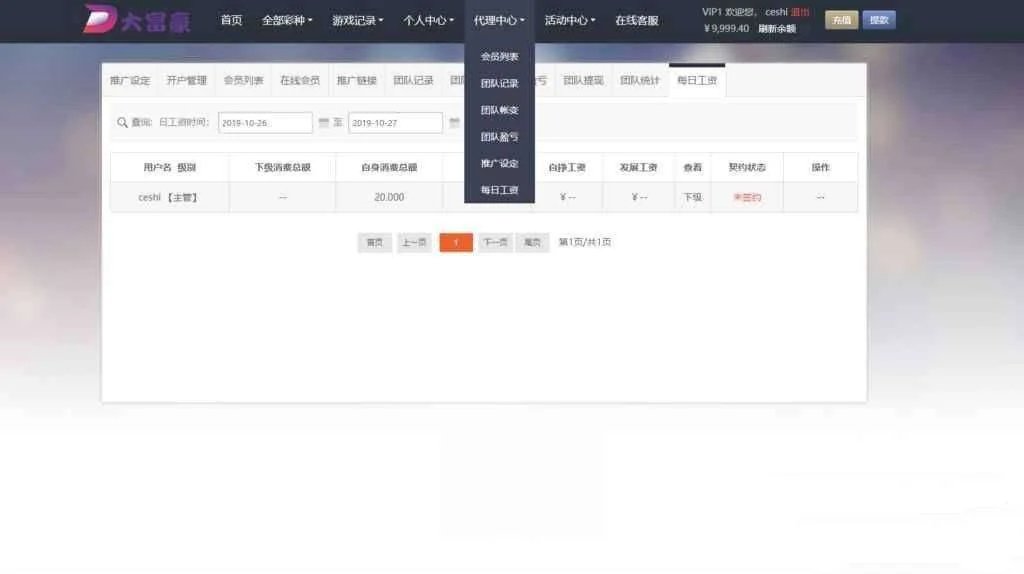Click the 充值 recharge button
Screen dimensions: 1024x574
841,20
